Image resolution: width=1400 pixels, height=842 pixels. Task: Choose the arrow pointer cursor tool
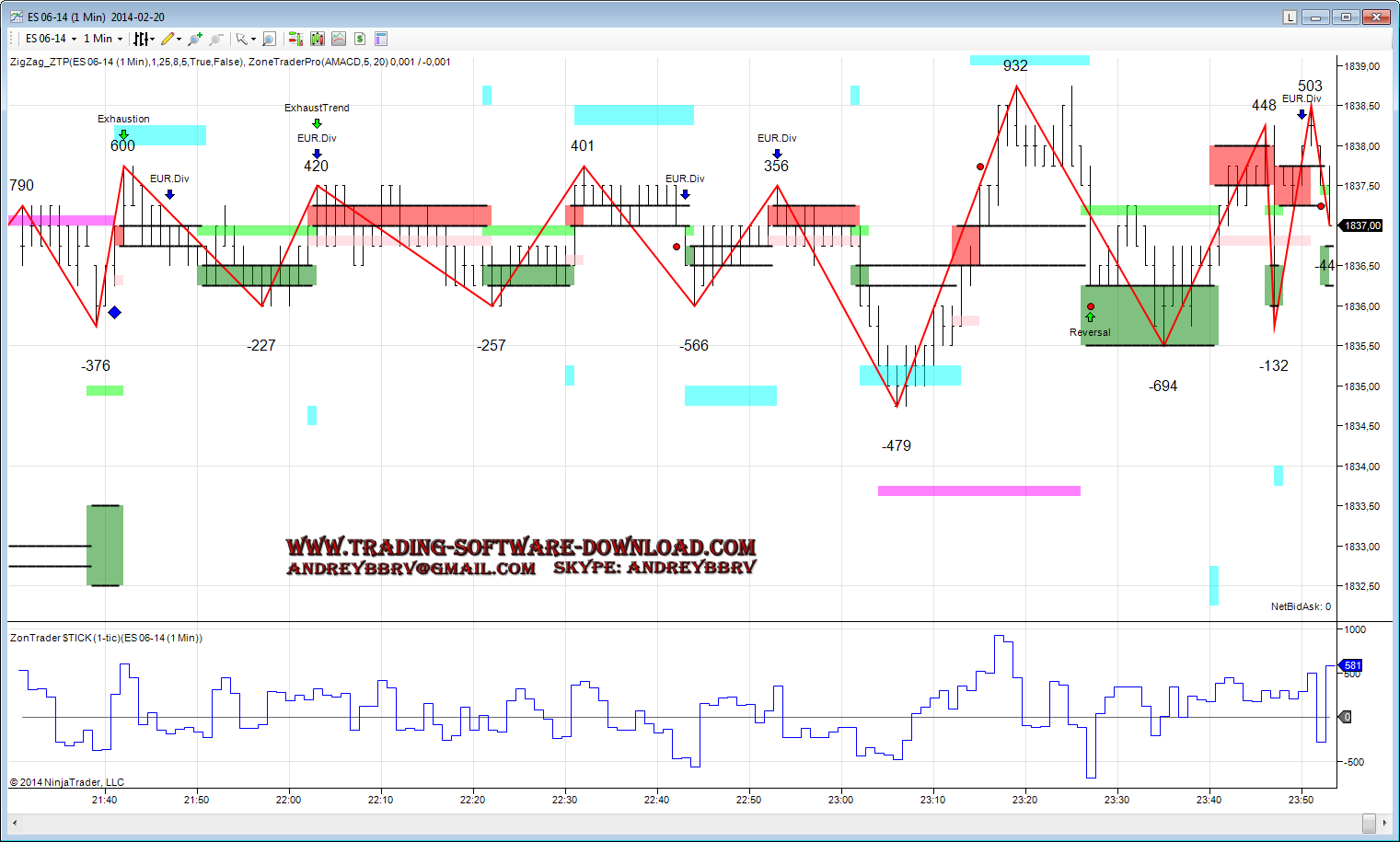point(242,39)
